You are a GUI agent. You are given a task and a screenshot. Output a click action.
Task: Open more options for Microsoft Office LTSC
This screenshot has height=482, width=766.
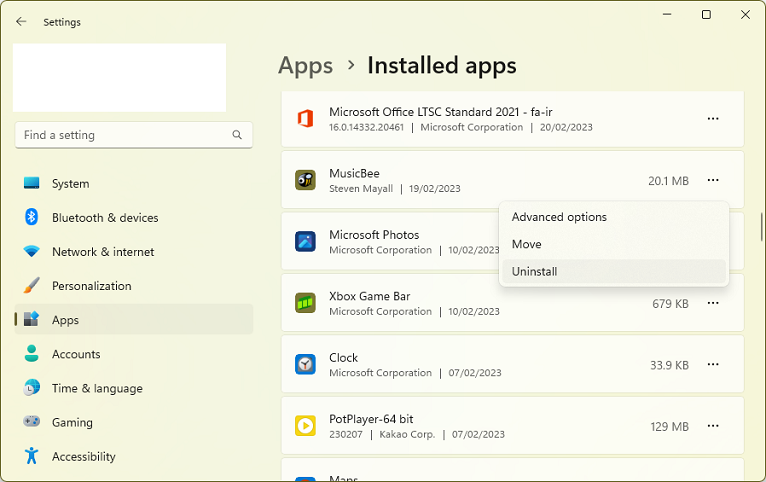pos(713,119)
